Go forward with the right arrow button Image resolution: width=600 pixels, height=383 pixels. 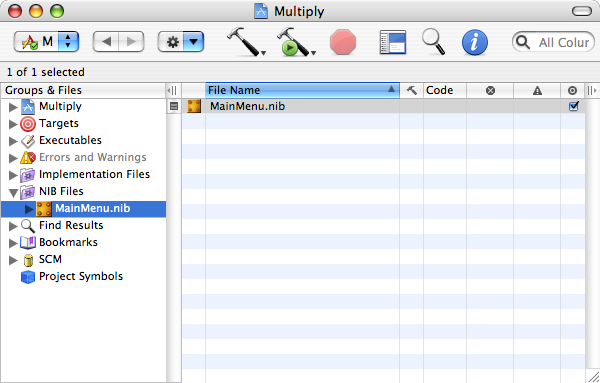[x=131, y=41]
